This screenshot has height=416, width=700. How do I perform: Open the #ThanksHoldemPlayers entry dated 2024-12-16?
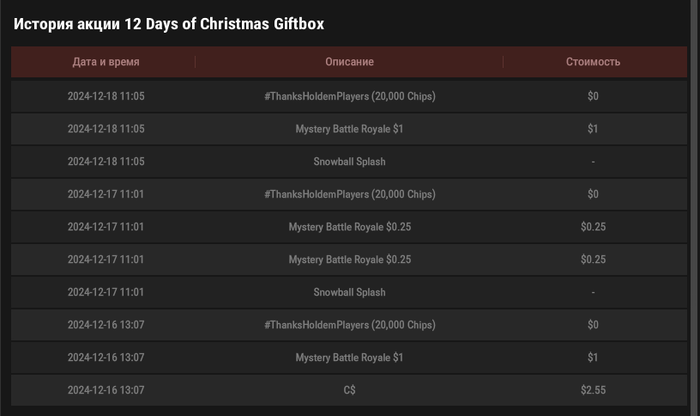(x=349, y=325)
